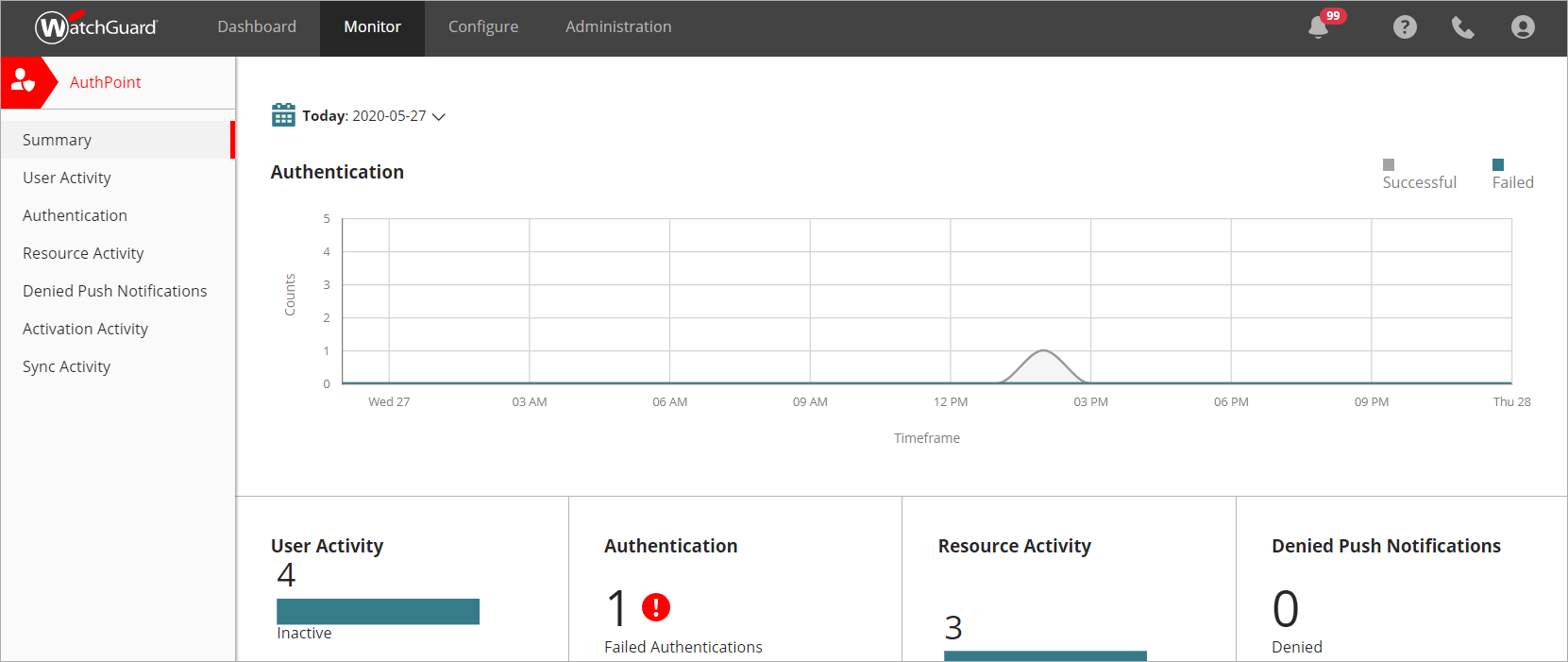The height and width of the screenshot is (662, 1568).
Task: Toggle the Failed series in legend
Action: tap(1511, 175)
